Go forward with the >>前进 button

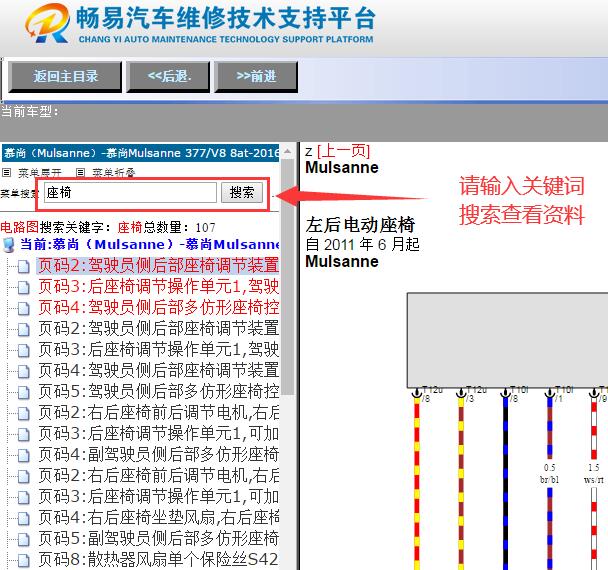click(256, 76)
